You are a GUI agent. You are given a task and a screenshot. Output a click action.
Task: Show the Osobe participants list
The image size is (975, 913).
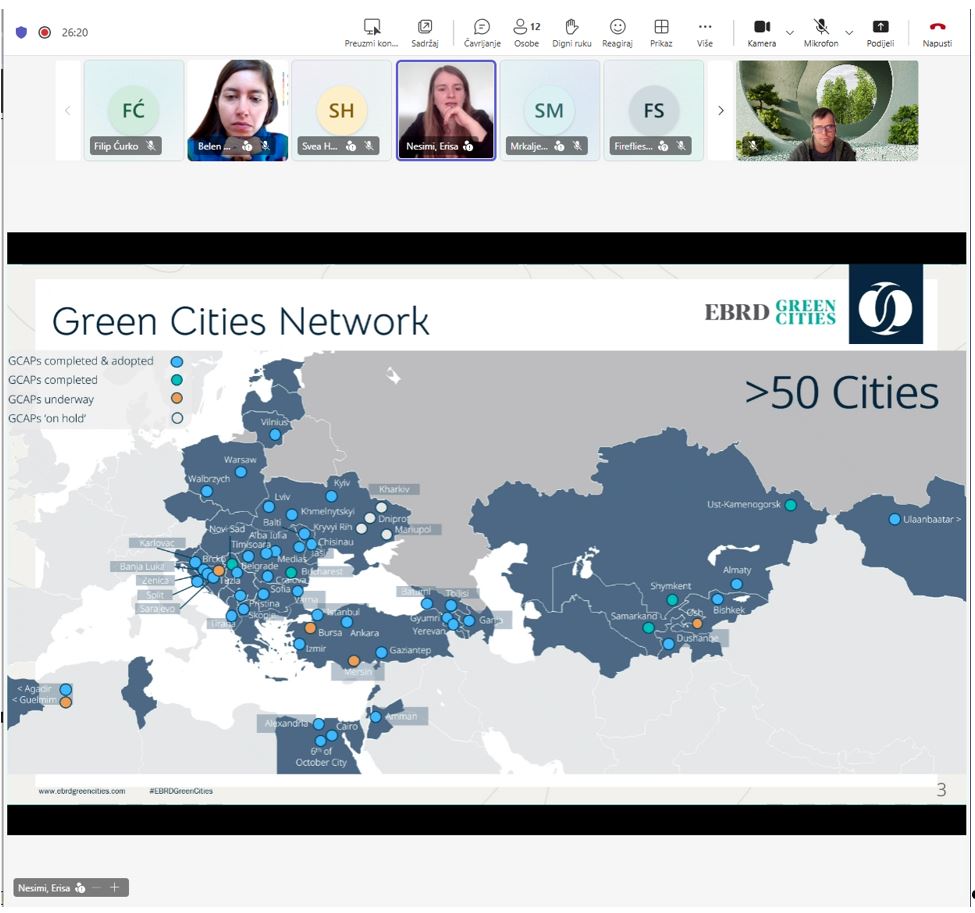click(526, 32)
